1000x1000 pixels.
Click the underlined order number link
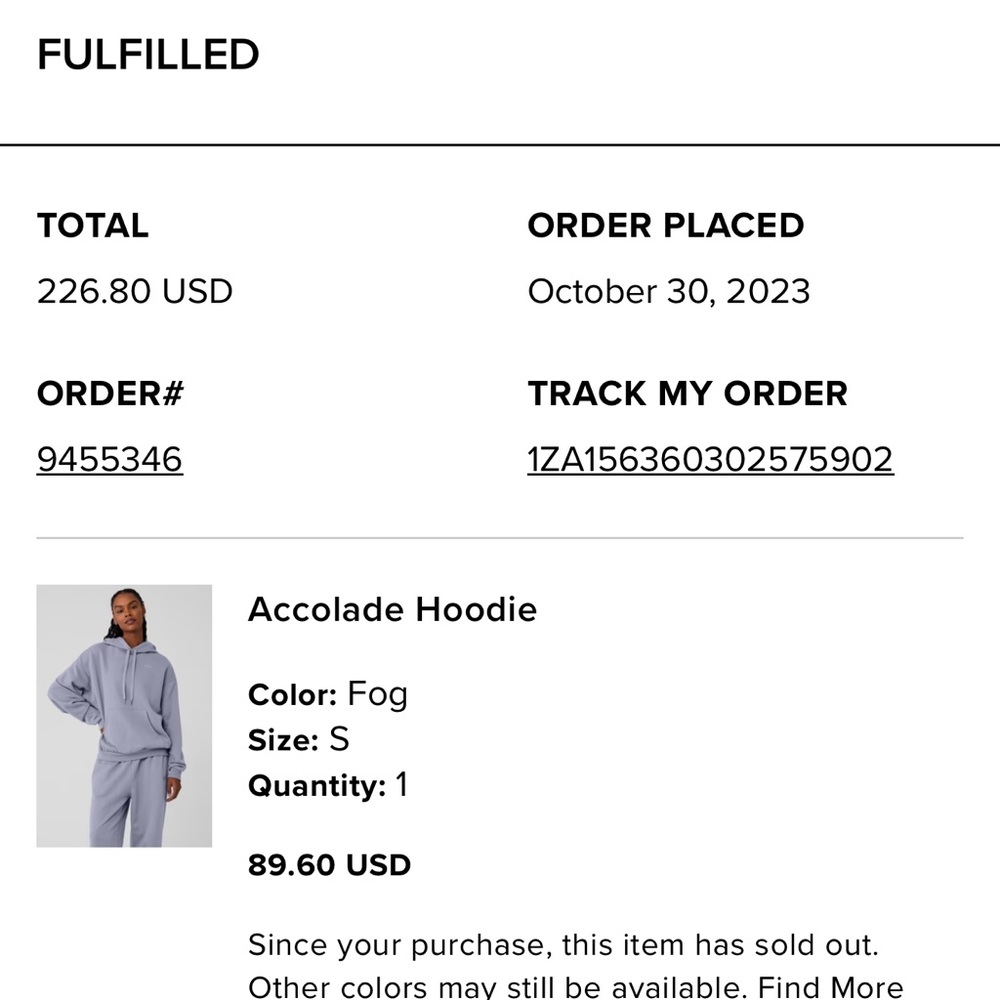(x=108, y=458)
